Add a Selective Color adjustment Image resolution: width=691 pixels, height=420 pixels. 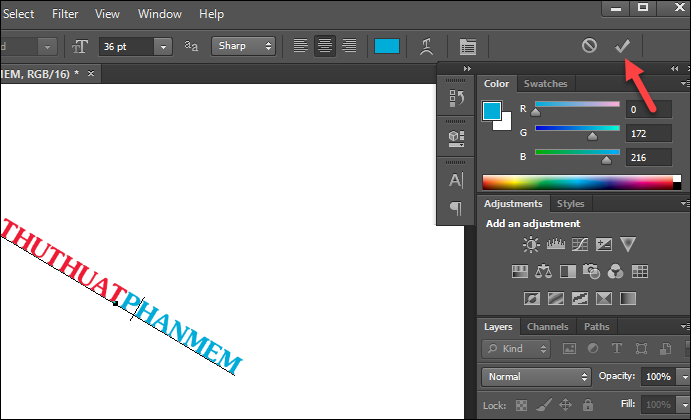[x=604, y=298]
